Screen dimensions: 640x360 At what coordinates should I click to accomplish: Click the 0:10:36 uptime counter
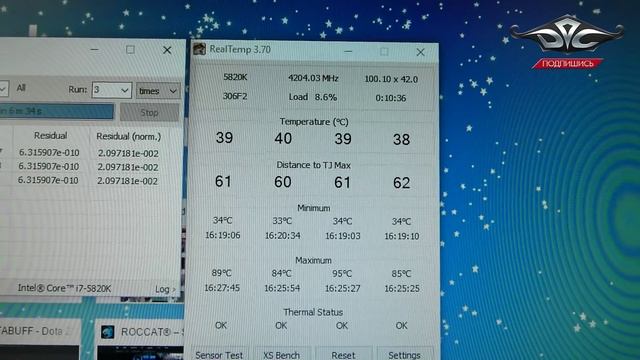click(391, 98)
